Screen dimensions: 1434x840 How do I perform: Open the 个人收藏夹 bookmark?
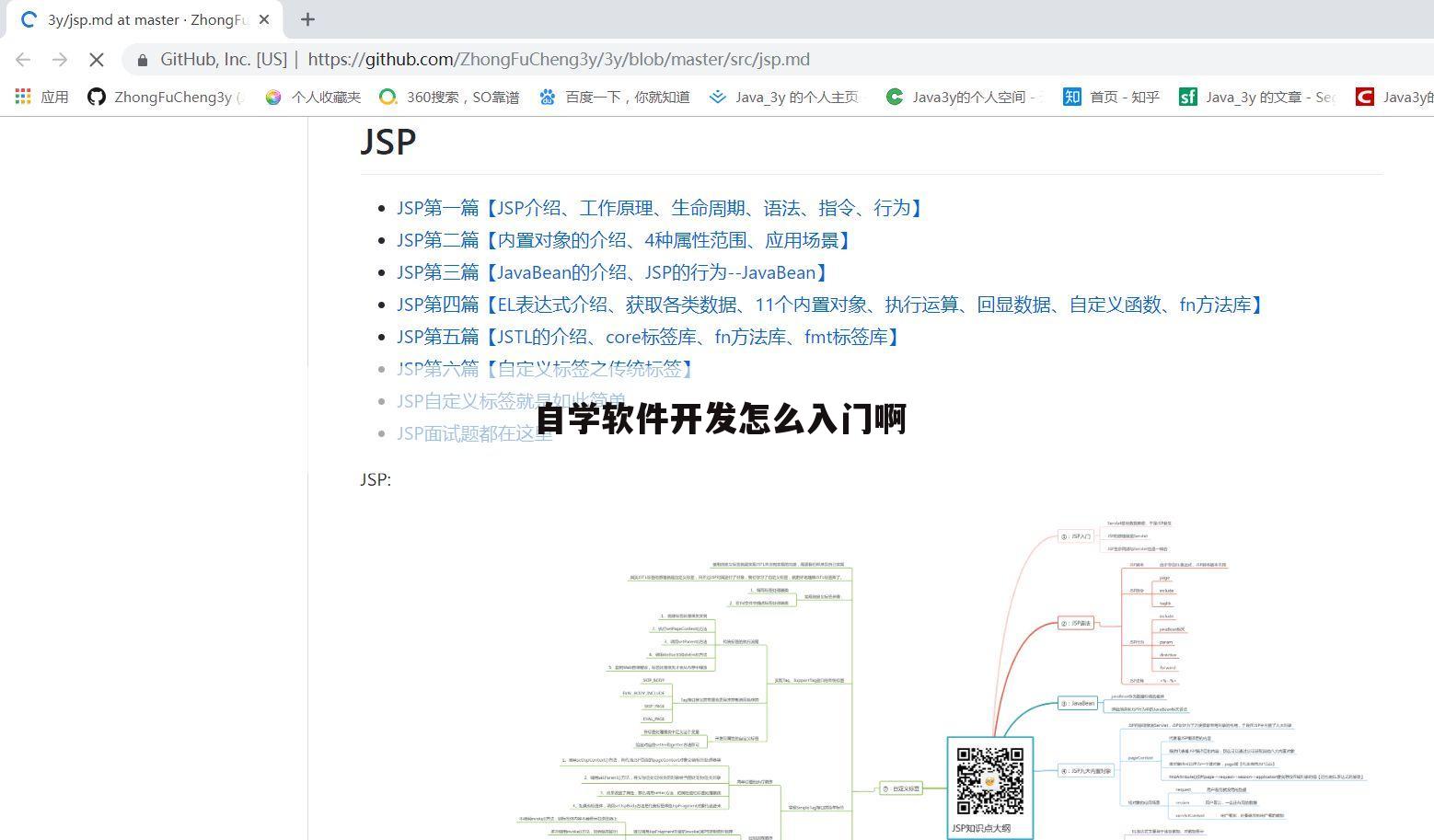(313, 97)
